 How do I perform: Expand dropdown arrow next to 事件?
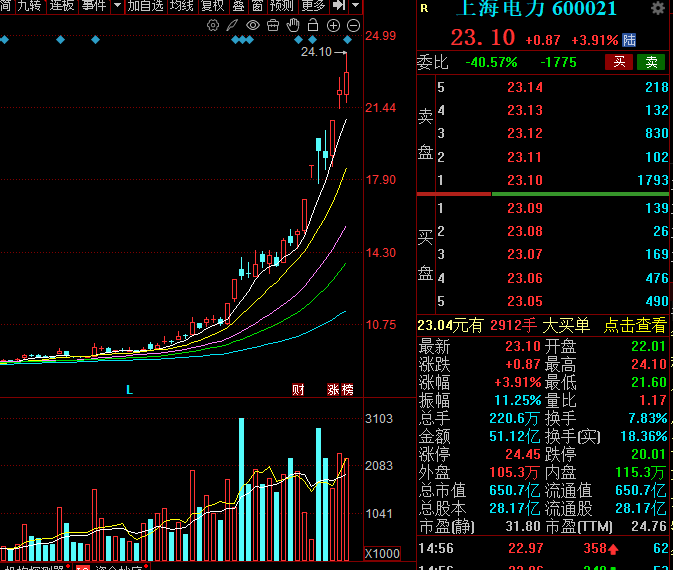click(x=117, y=6)
